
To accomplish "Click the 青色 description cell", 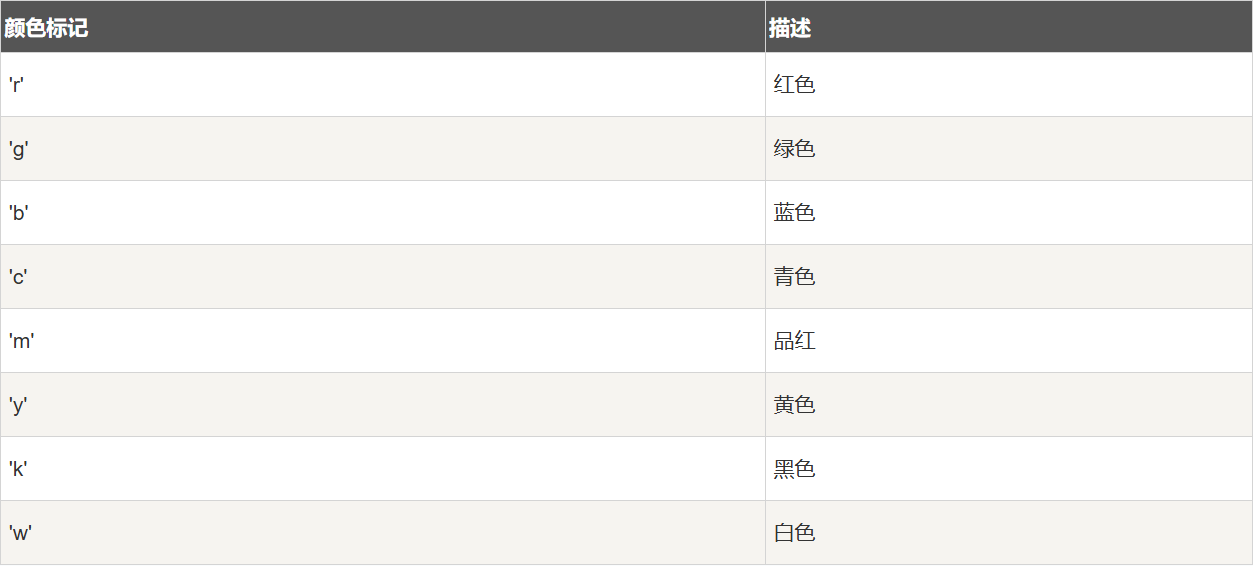I will pyautogui.click(x=795, y=277).
